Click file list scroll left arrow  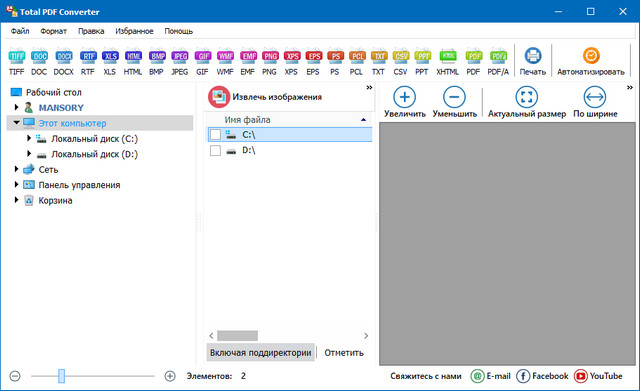tap(211, 335)
